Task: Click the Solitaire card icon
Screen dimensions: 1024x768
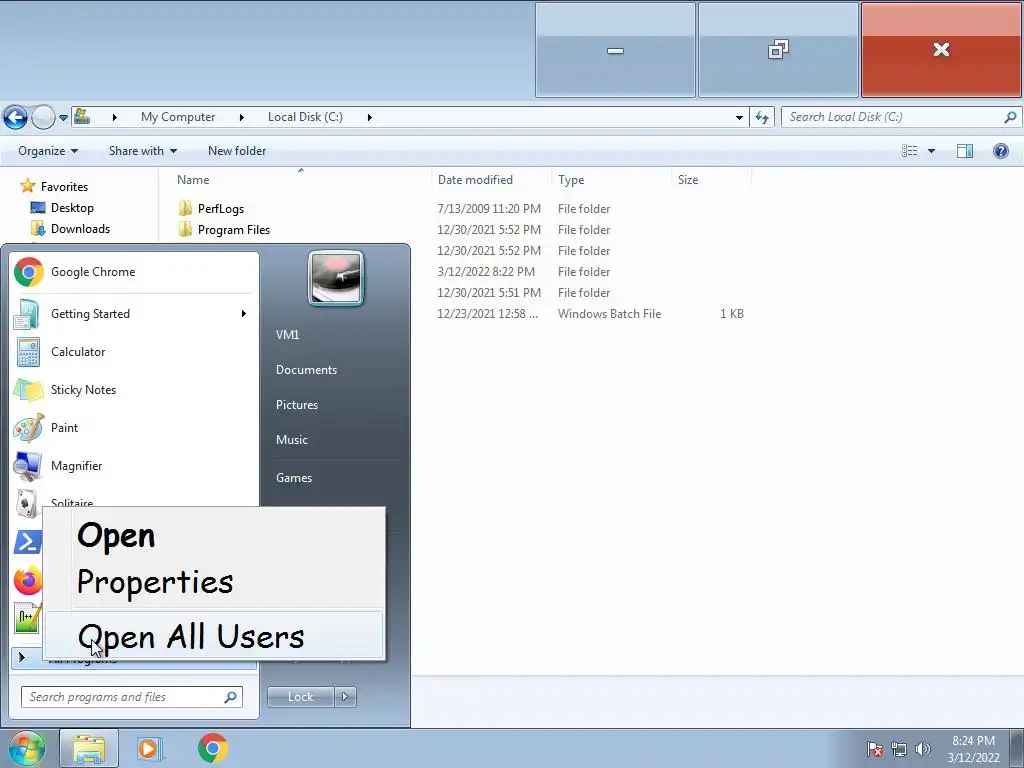Action: point(27,504)
